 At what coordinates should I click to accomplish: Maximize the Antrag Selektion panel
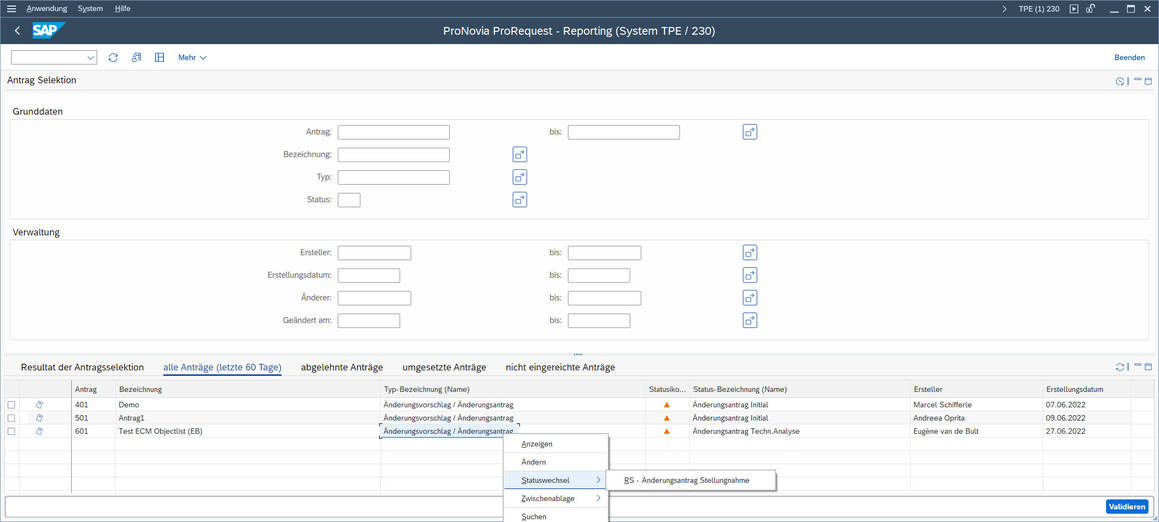(1149, 81)
